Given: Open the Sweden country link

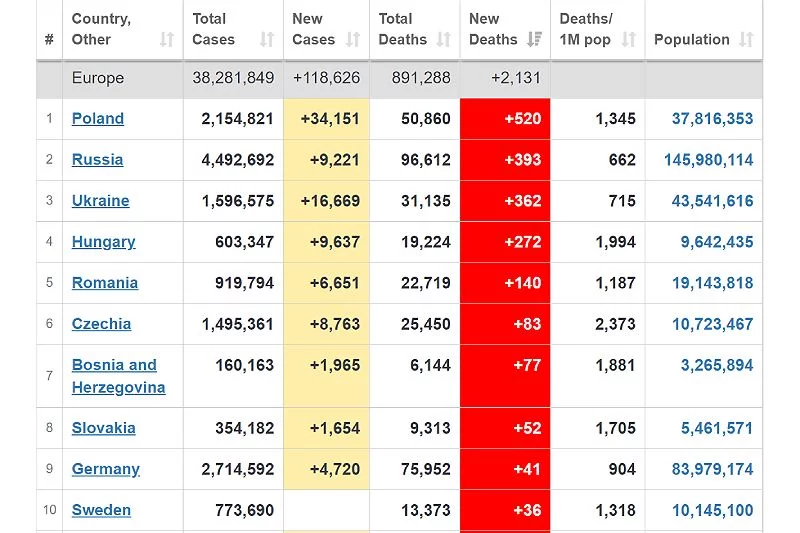Looking at the screenshot, I should [102, 510].
